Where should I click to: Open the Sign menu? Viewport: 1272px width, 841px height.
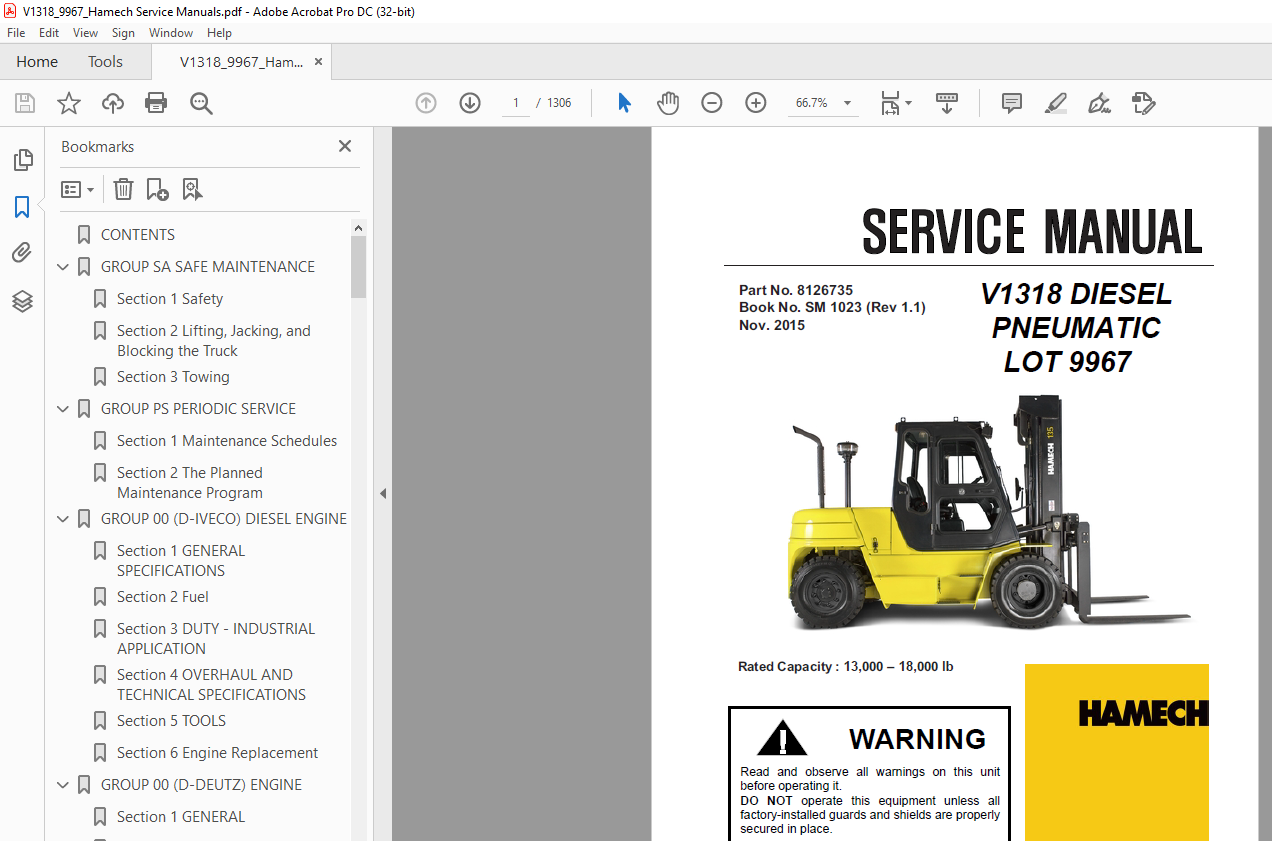pyautogui.click(x=123, y=33)
